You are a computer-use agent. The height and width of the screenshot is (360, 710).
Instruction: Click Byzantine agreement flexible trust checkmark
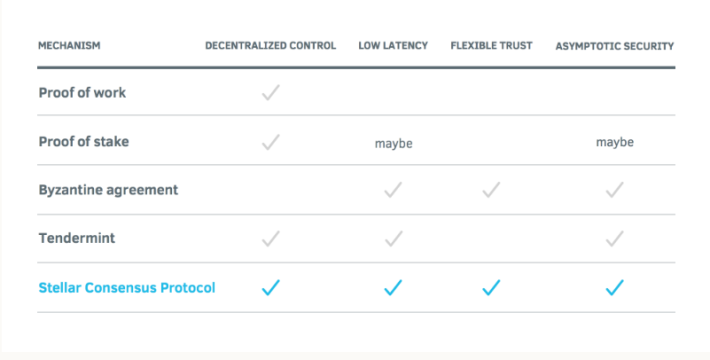click(x=491, y=190)
